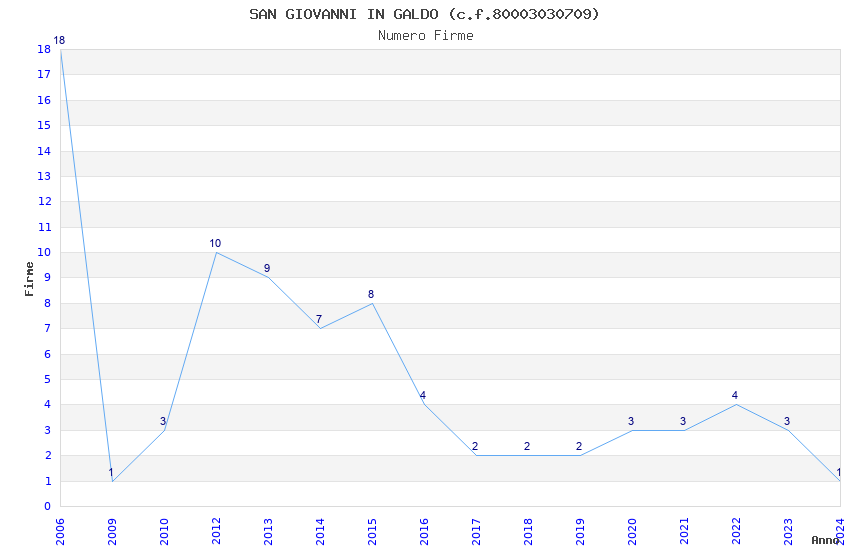Click the y-axis value 4
Screen dimensions: 850x550
pos(48,404)
